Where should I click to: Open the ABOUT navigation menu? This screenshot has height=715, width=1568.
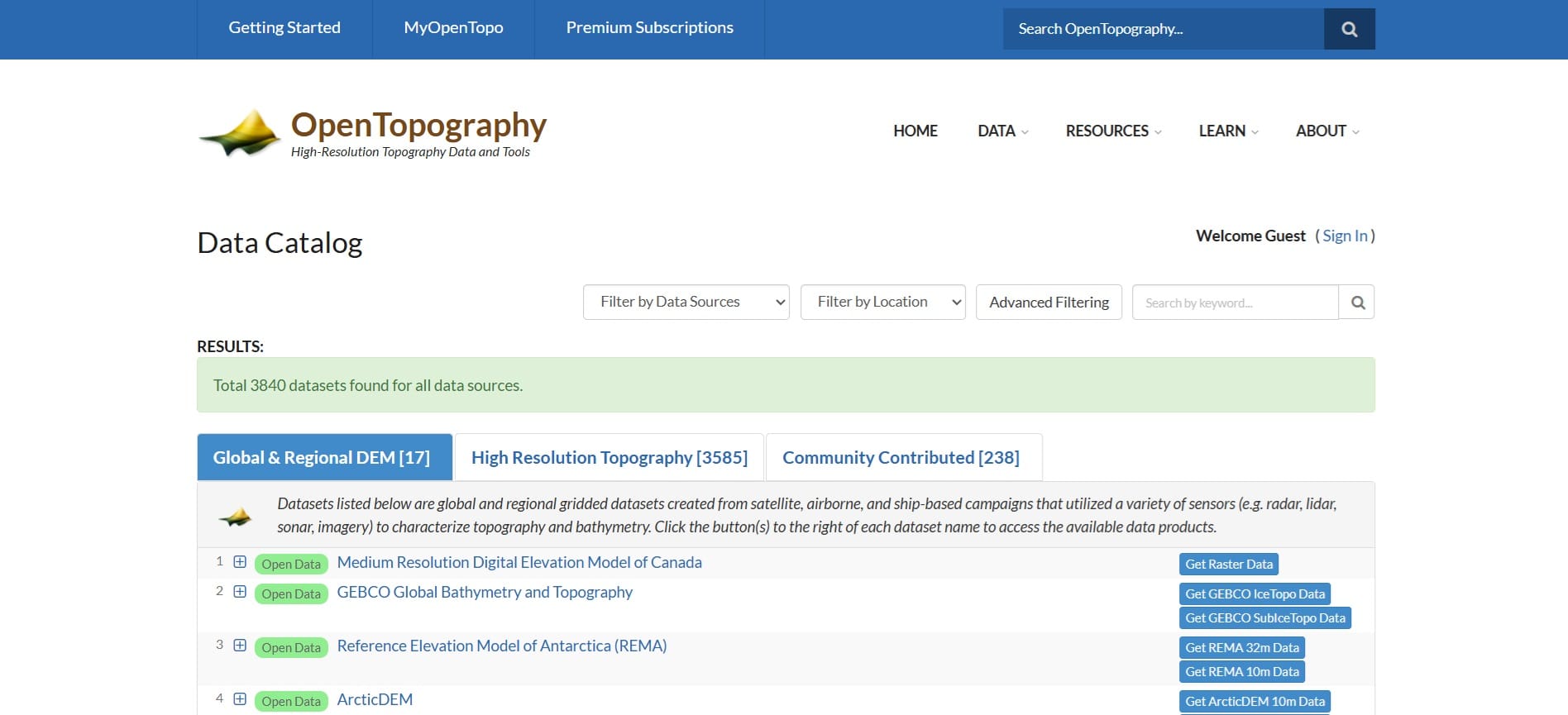coord(1327,131)
